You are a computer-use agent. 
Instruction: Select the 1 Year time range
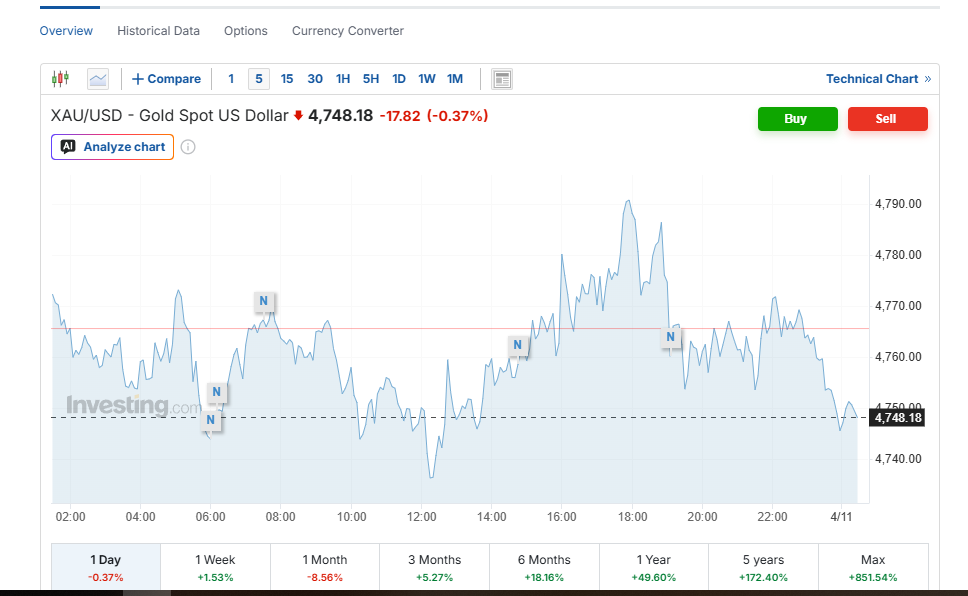coord(654,567)
